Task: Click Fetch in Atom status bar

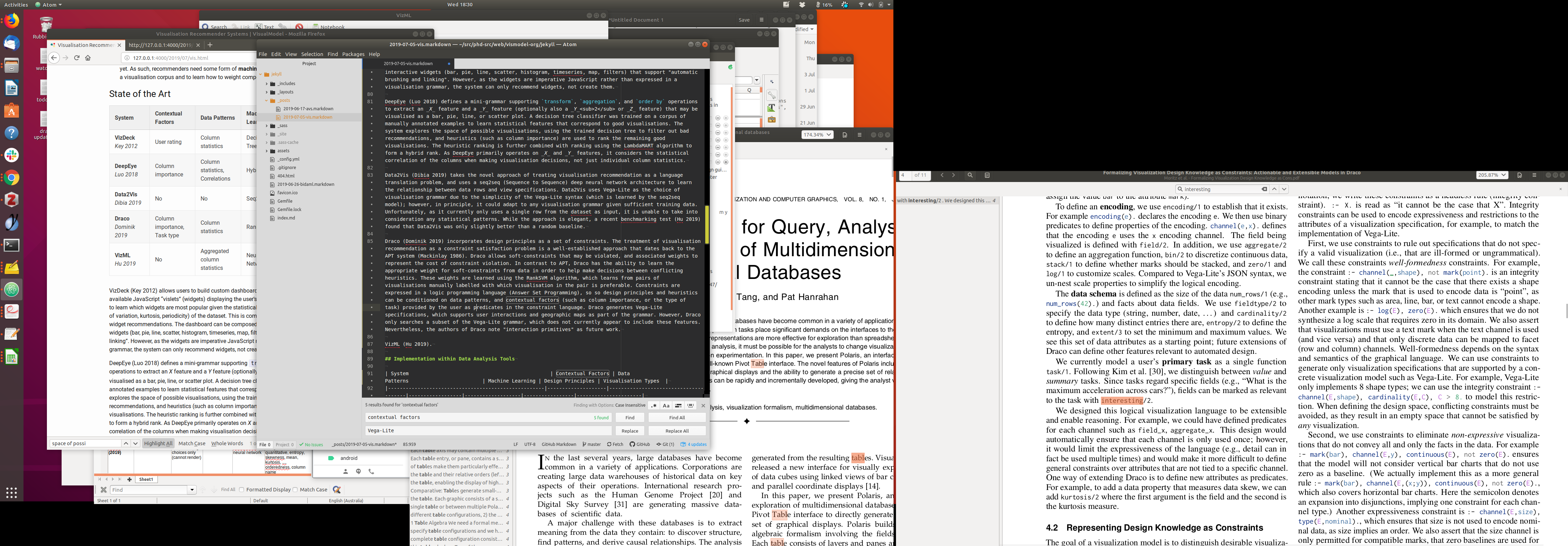Action: tap(615, 444)
